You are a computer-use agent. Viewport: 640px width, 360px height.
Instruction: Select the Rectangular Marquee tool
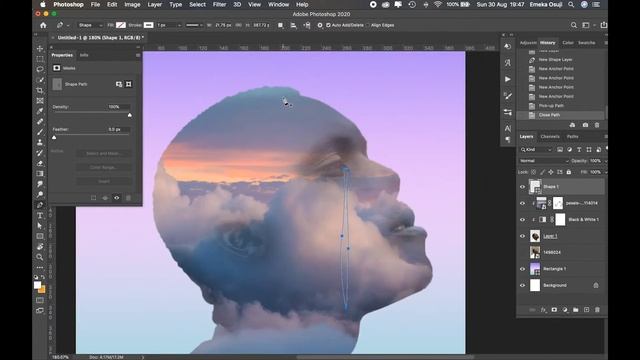click(40, 59)
